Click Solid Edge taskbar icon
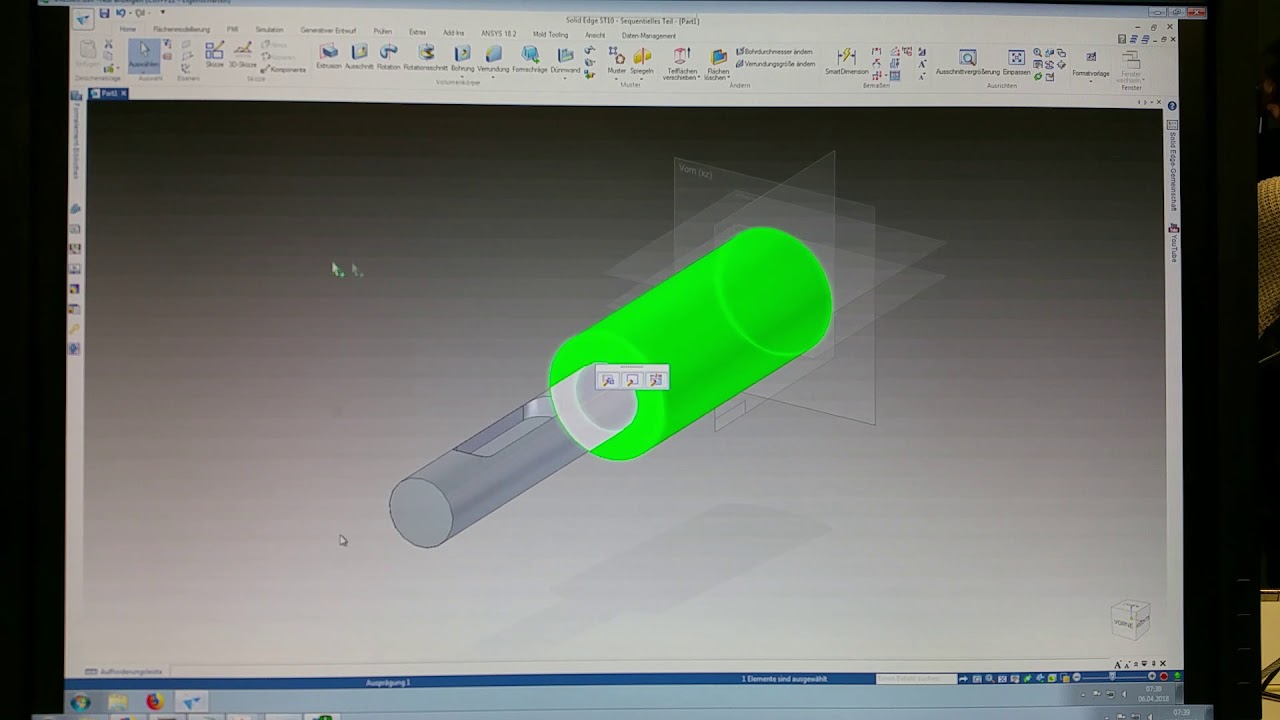This screenshot has width=1280, height=720. coord(191,702)
